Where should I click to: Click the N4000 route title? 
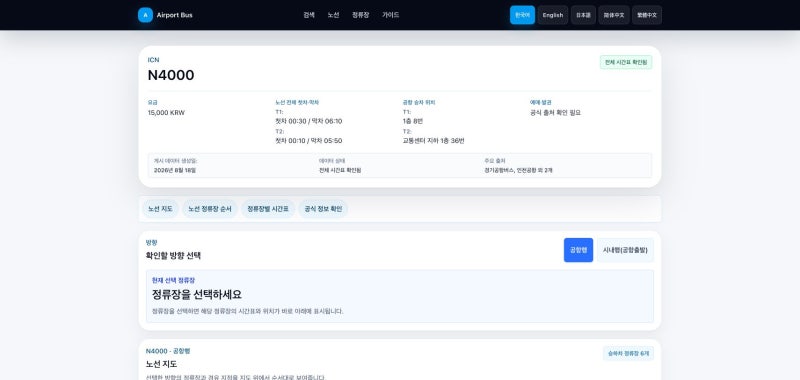[x=171, y=75]
